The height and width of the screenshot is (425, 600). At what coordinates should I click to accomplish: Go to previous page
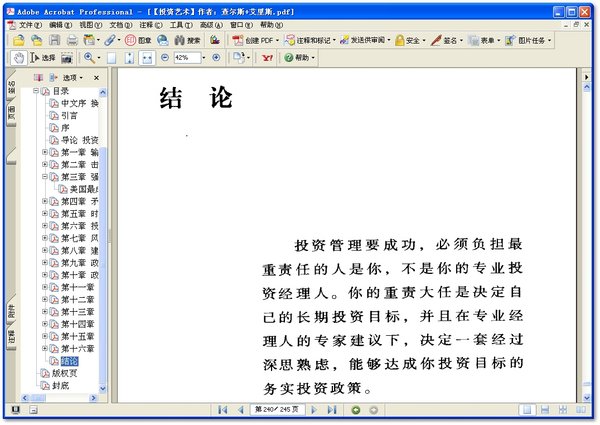click(241, 410)
